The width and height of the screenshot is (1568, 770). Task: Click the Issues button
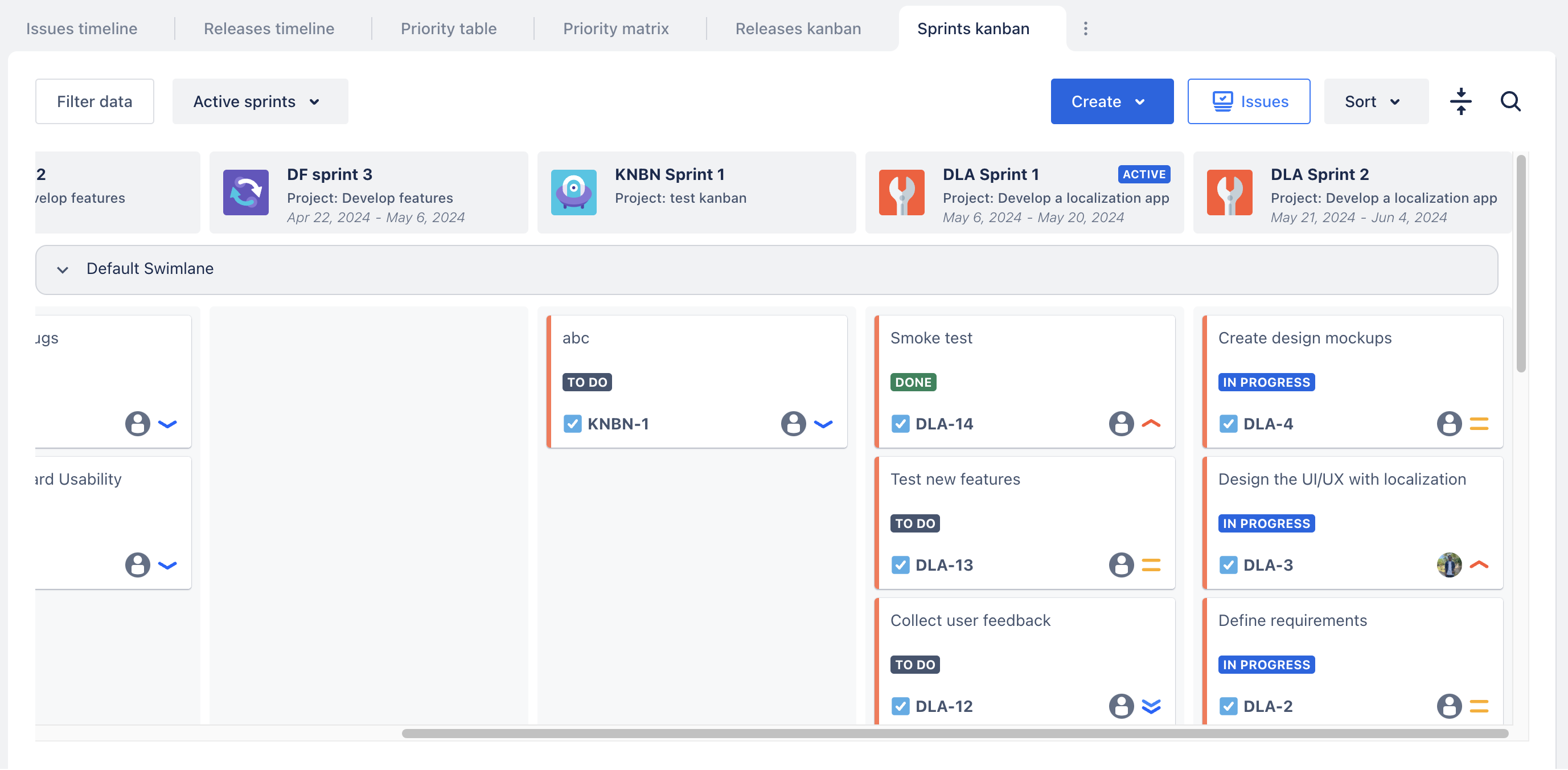tap(1249, 101)
